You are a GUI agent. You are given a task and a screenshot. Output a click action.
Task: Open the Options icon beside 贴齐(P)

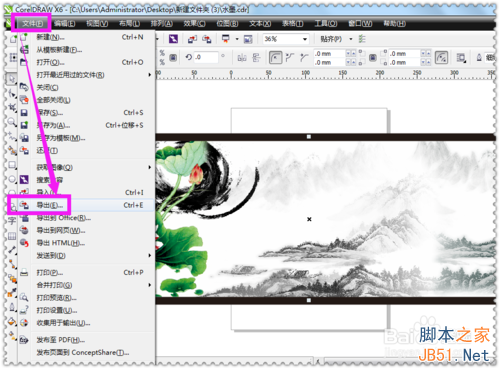[x=362, y=39]
